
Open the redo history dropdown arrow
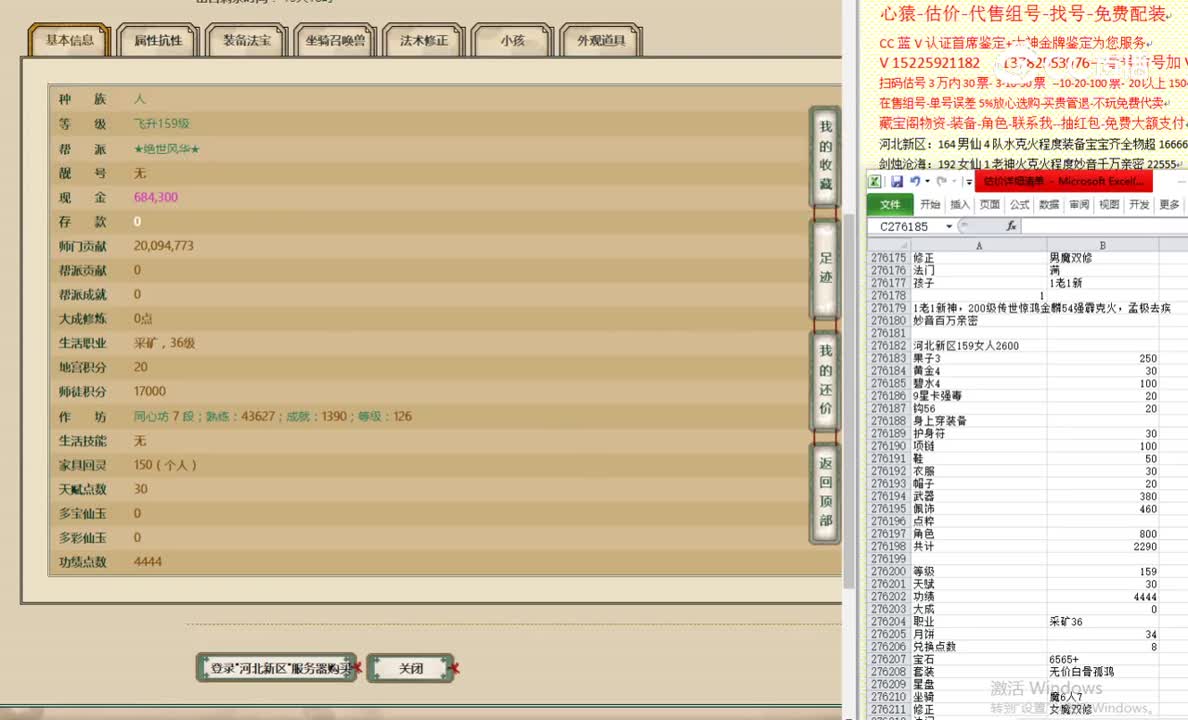click(x=954, y=181)
